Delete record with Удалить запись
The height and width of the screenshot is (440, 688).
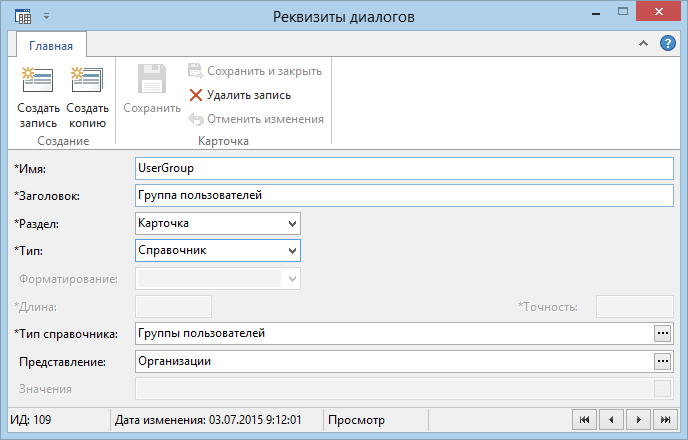point(240,95)
